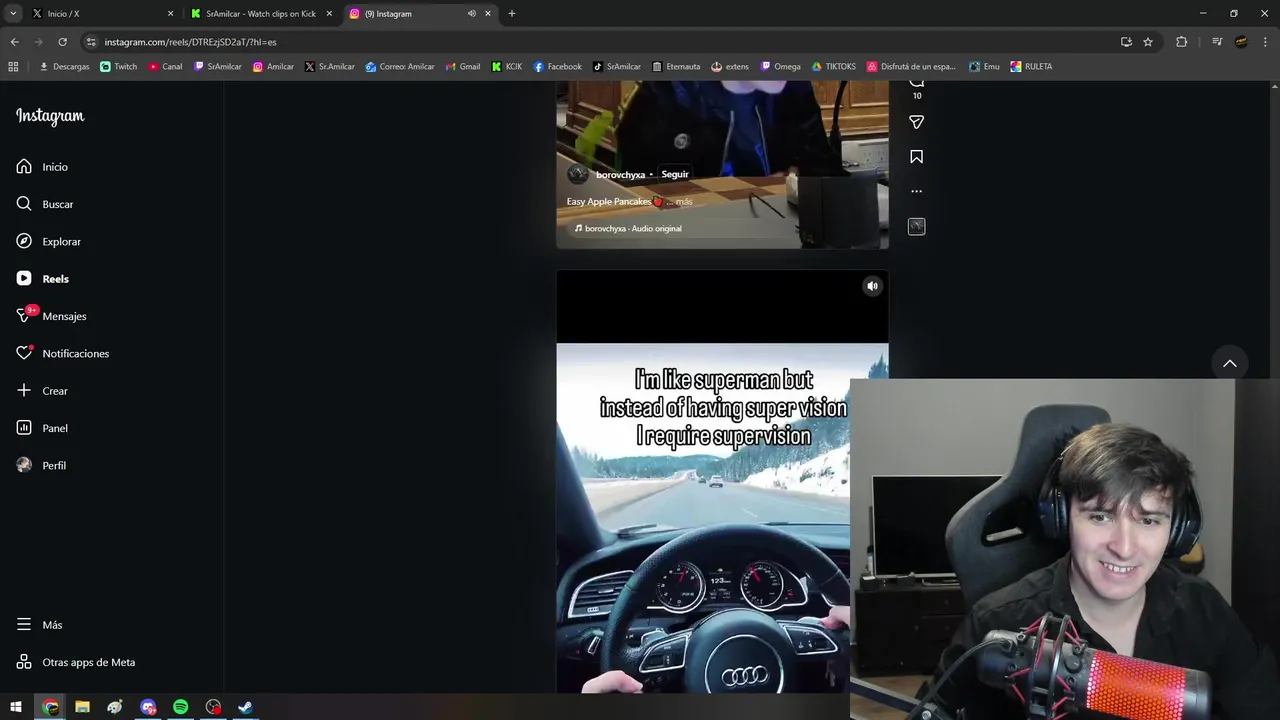
Task: Open 'borovchyxa · Audio original' audio link
Action: point(629,228)
